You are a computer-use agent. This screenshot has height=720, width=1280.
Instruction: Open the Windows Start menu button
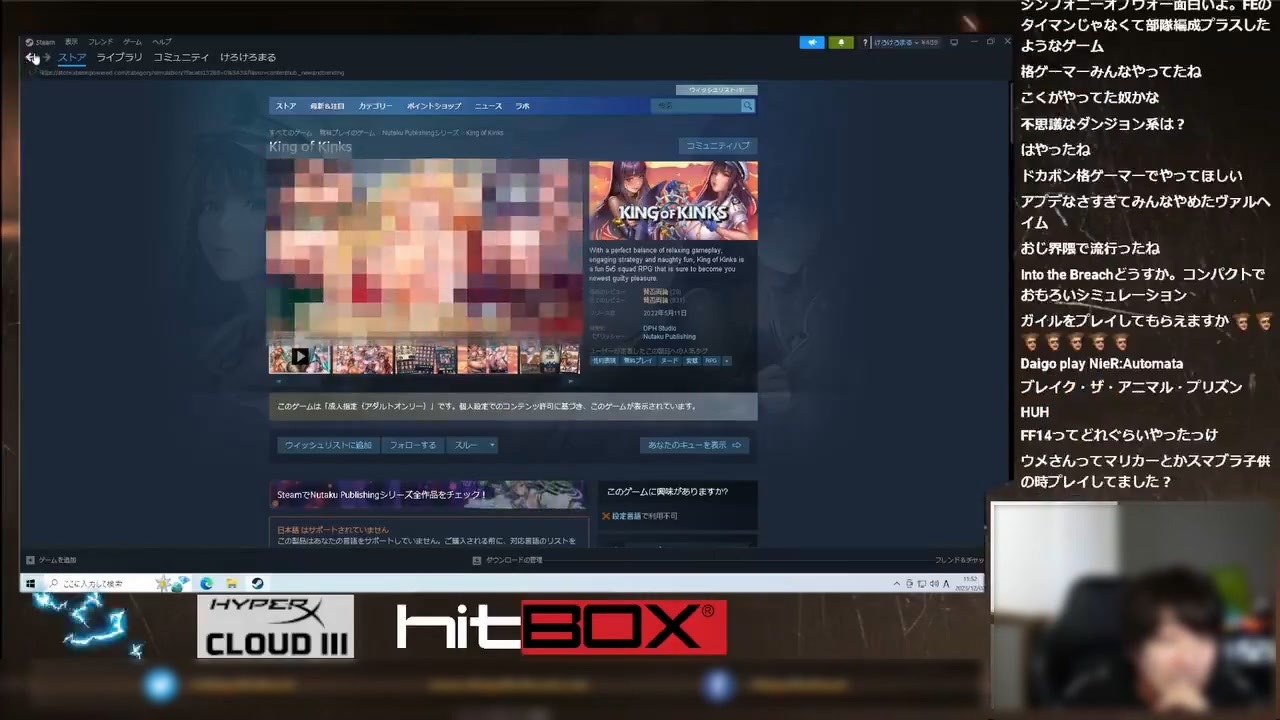30,583
